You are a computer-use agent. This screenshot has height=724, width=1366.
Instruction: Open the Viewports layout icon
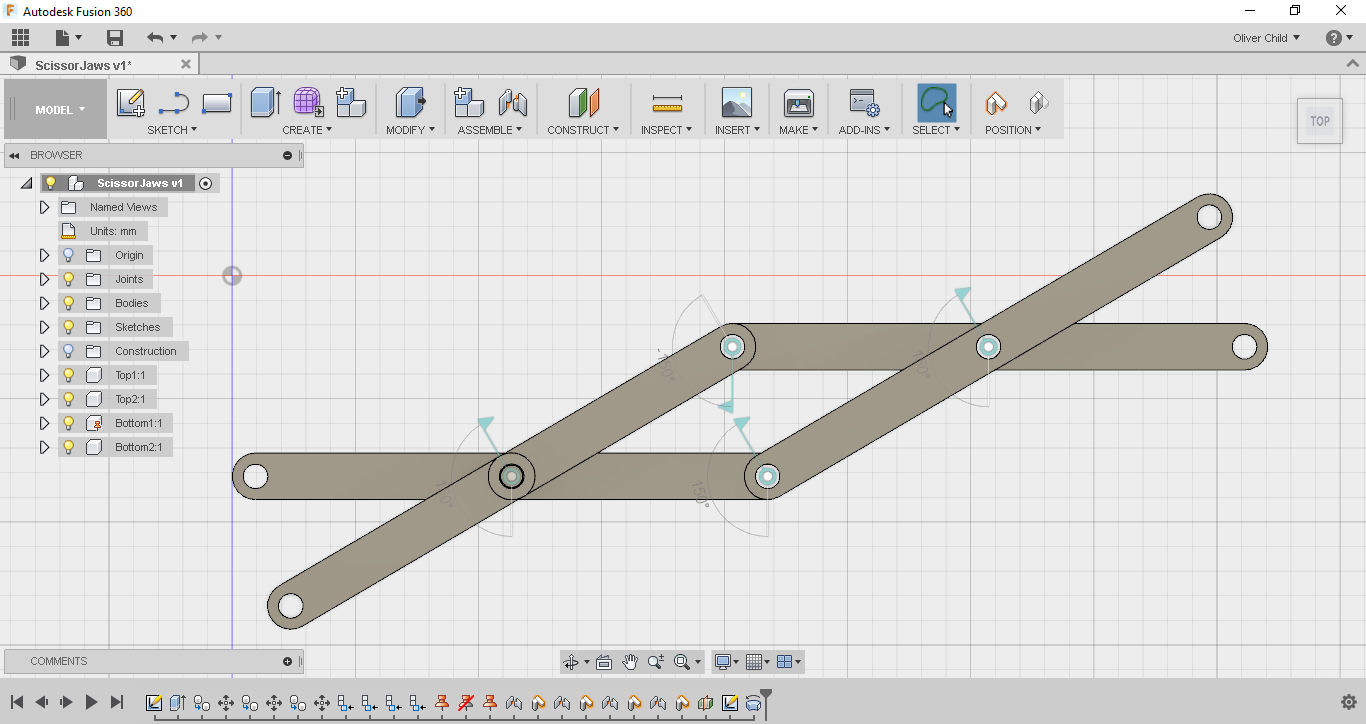pos(784,662)
